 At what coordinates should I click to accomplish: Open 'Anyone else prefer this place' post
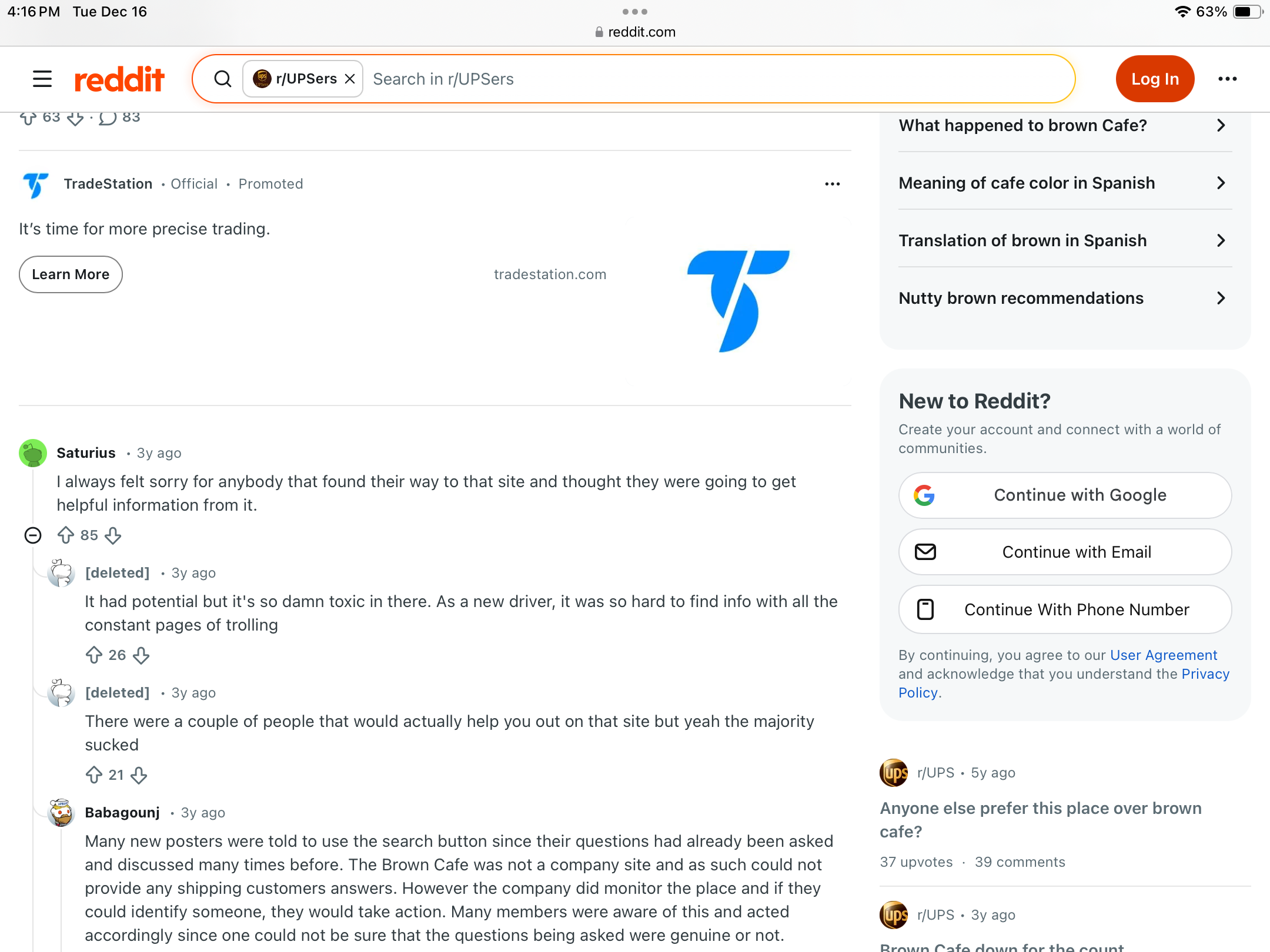point(1041,820)
